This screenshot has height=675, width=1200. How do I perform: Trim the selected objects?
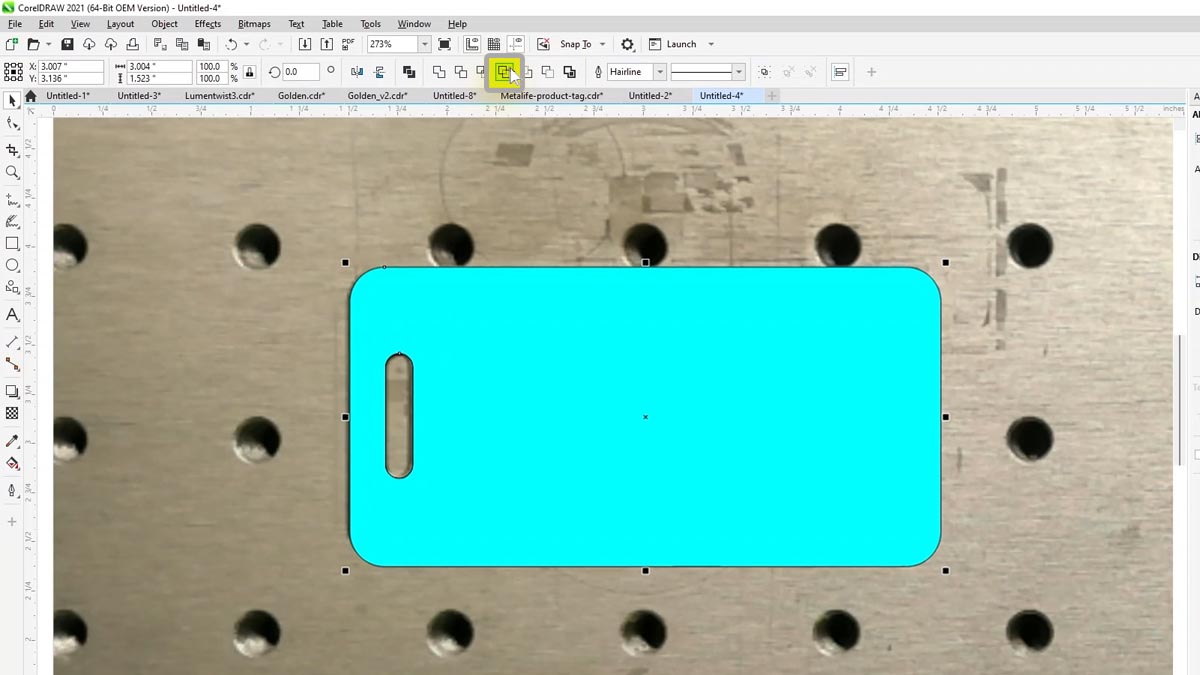point(461,71)
